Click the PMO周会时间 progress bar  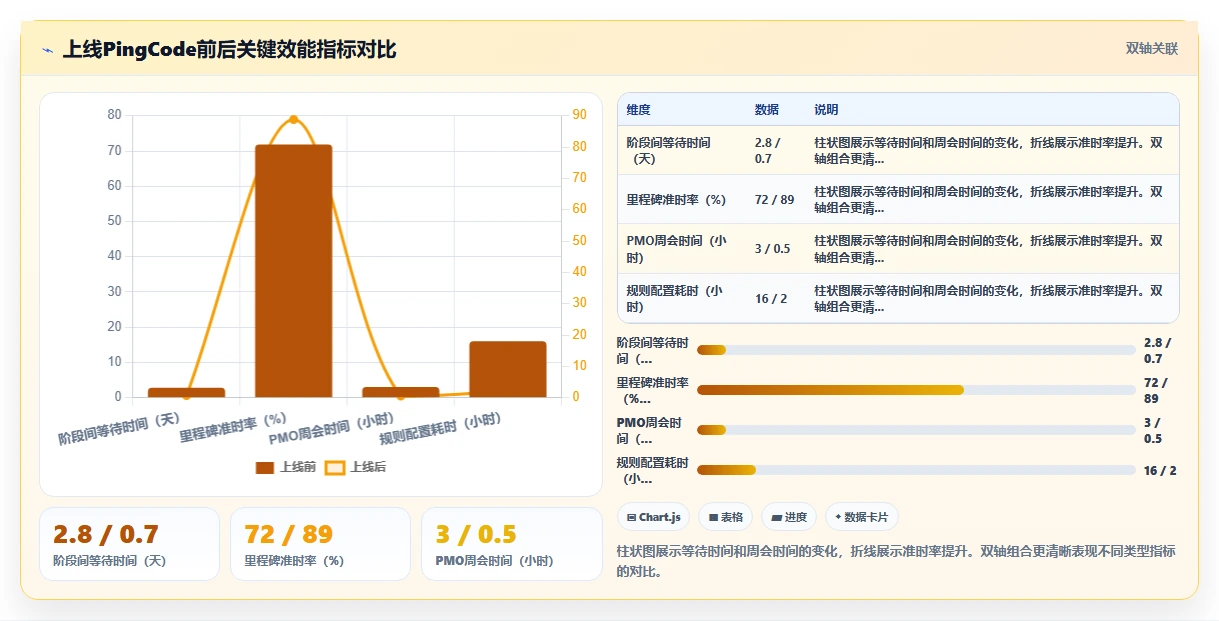[916, 430]
